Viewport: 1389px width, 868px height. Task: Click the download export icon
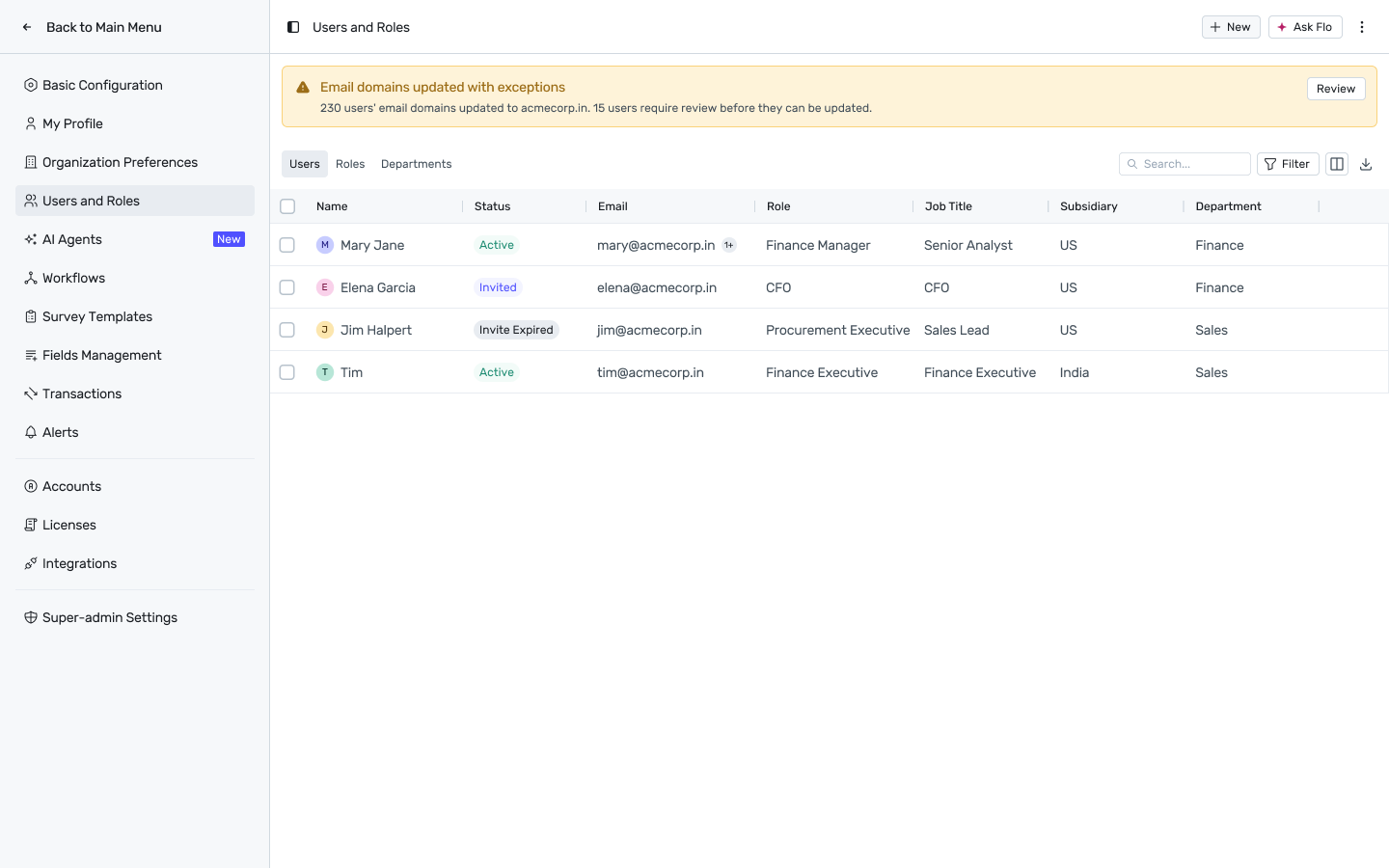(1366, 164)
